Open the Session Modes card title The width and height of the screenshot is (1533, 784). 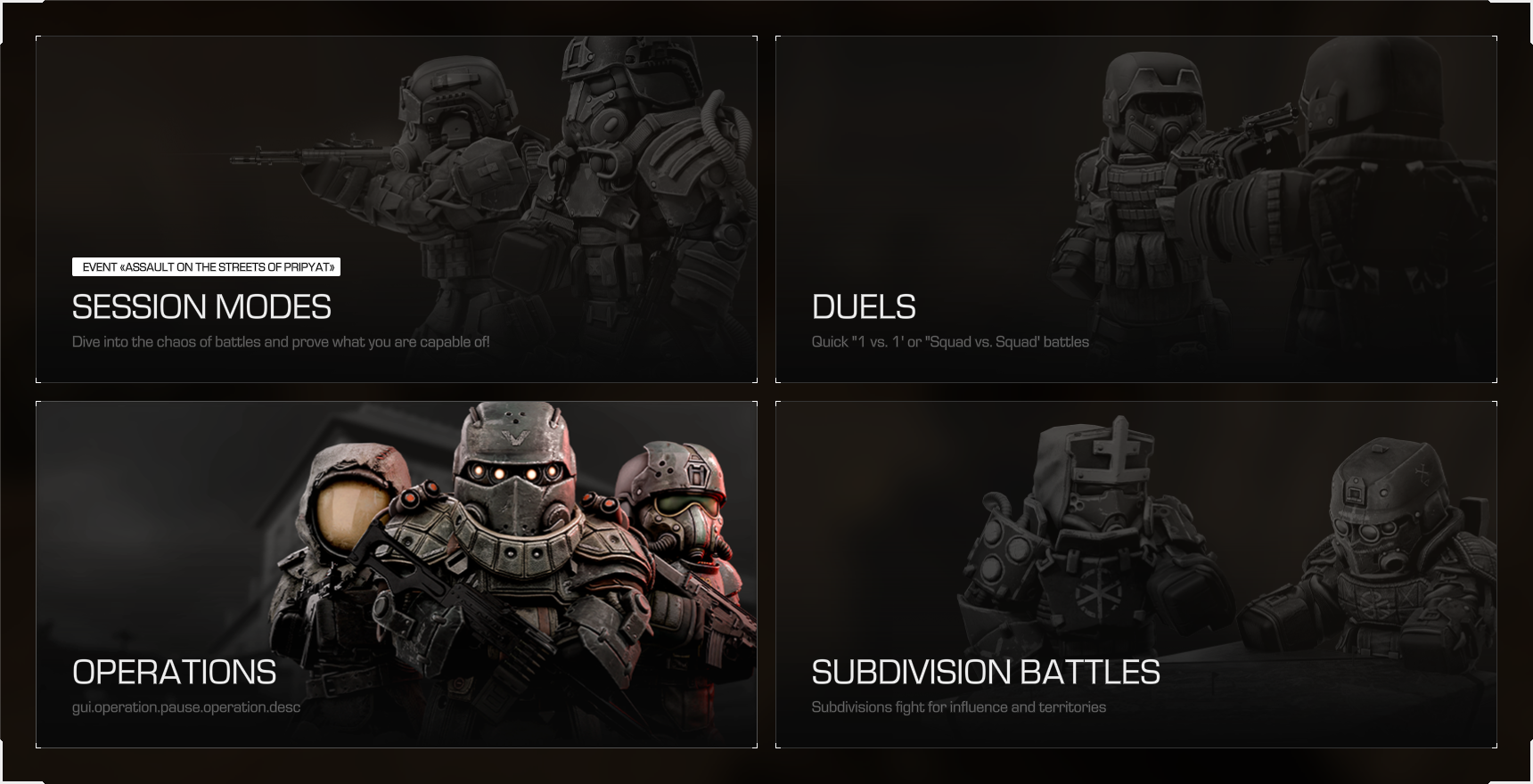tap(201, 307)
